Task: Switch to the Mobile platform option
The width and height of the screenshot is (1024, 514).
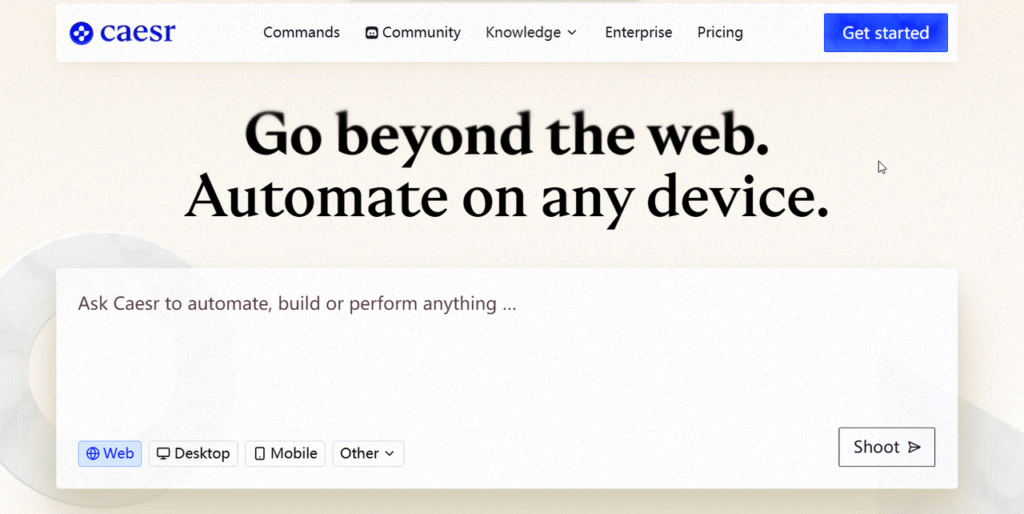Action: [x=285, y=454]
